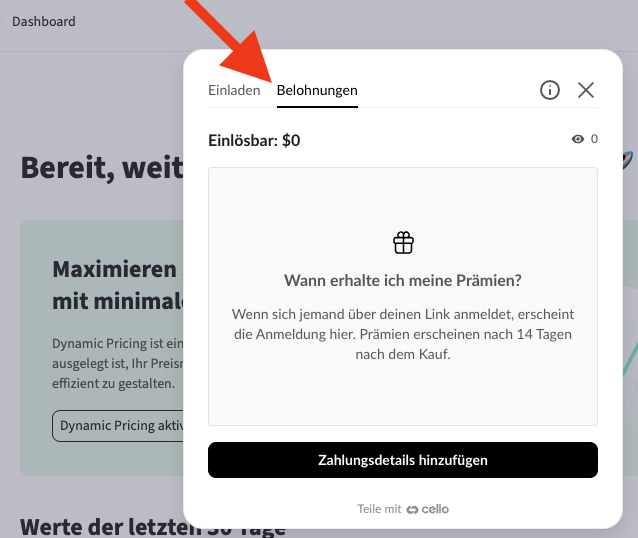638x538 pixels.
Task: Select the Belohnungen tab
Action: tap(317, 90)
